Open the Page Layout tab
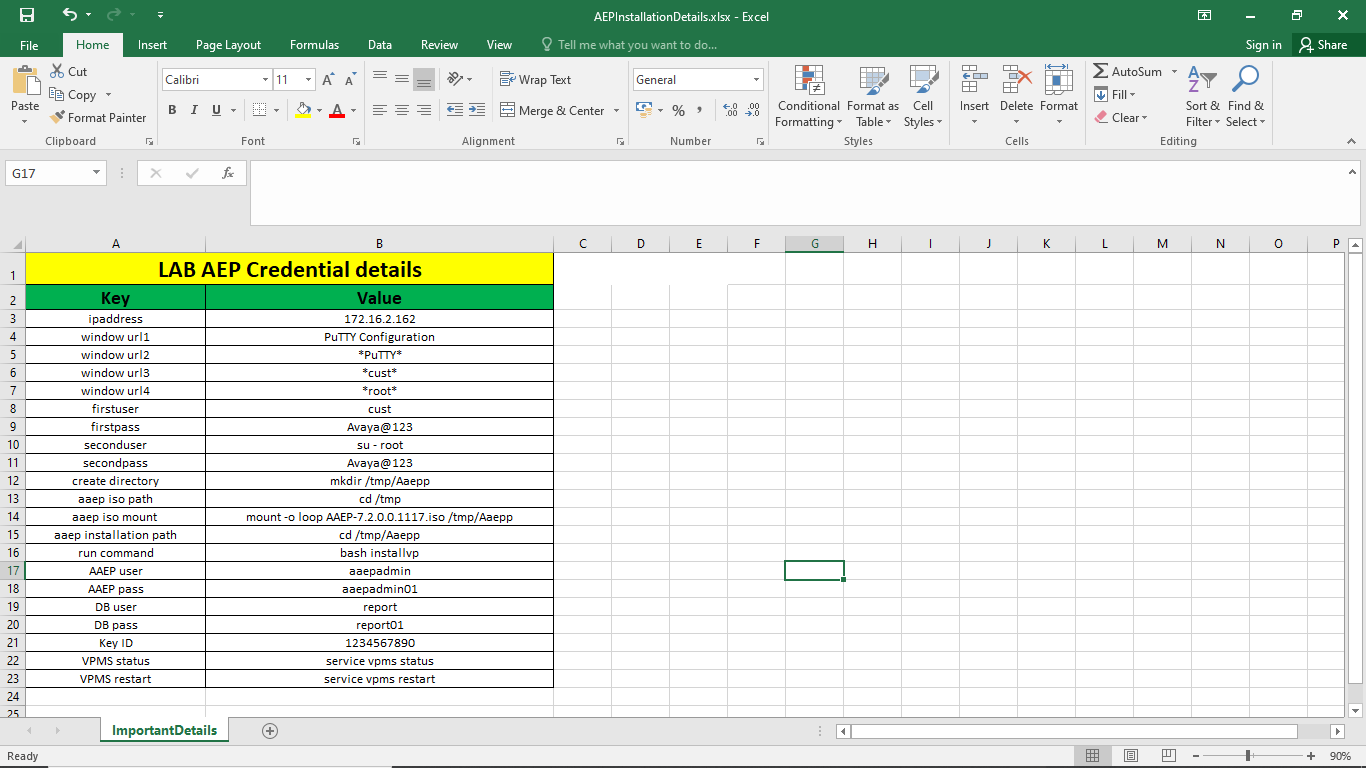 pyautogui.click(x=228, y=45)
